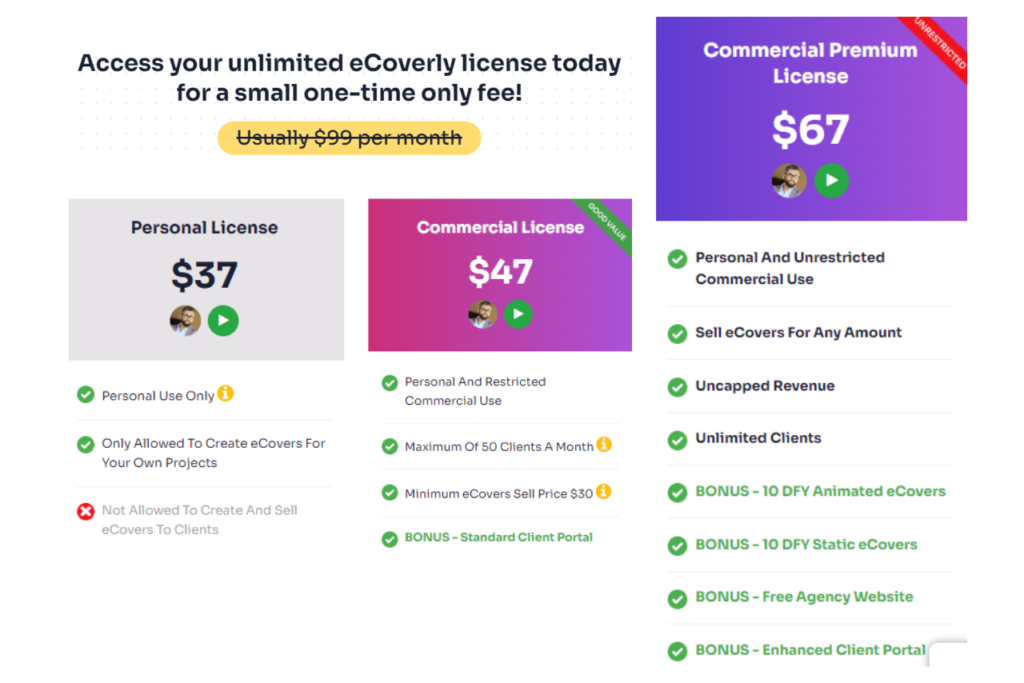Open the BONUS - 10 DFY Animated eCovers link
Screen dimensions: 1024x683
820,491
